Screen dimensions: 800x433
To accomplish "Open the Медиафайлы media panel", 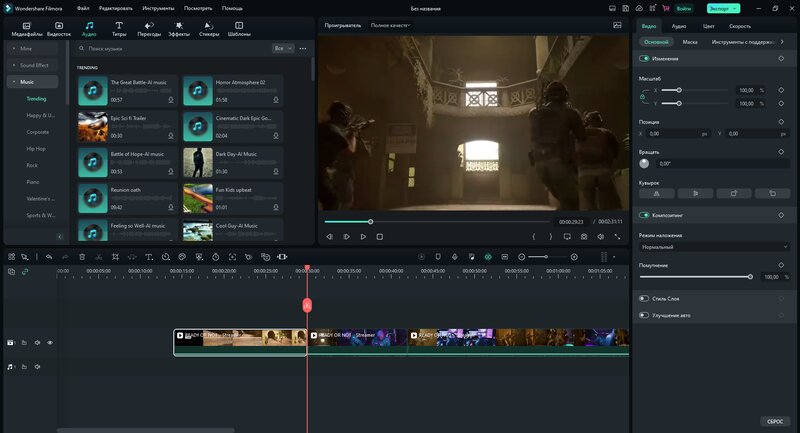I will click(27, 29).
